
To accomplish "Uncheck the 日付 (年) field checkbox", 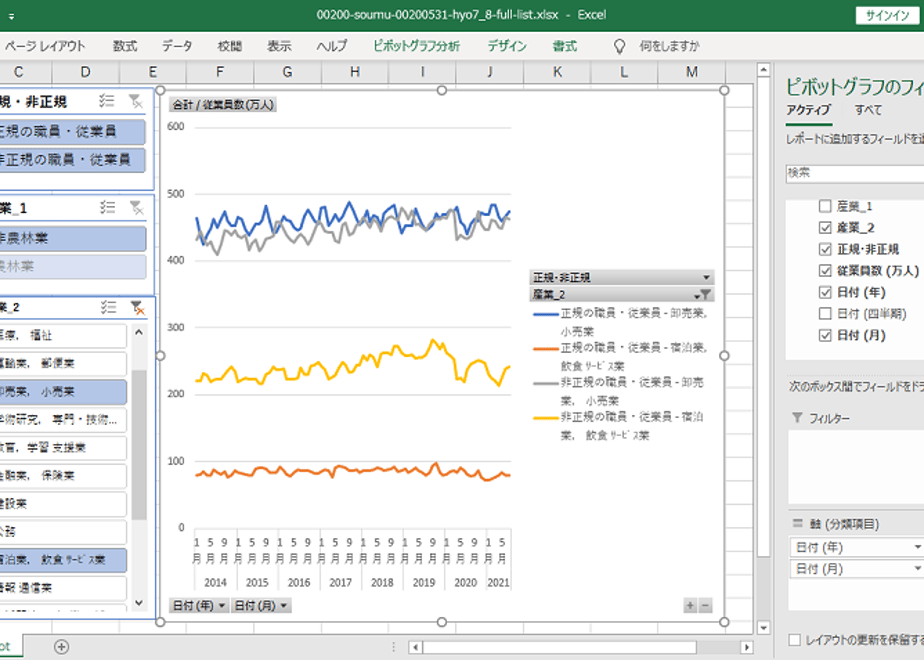I will click(x=825, y=292).
